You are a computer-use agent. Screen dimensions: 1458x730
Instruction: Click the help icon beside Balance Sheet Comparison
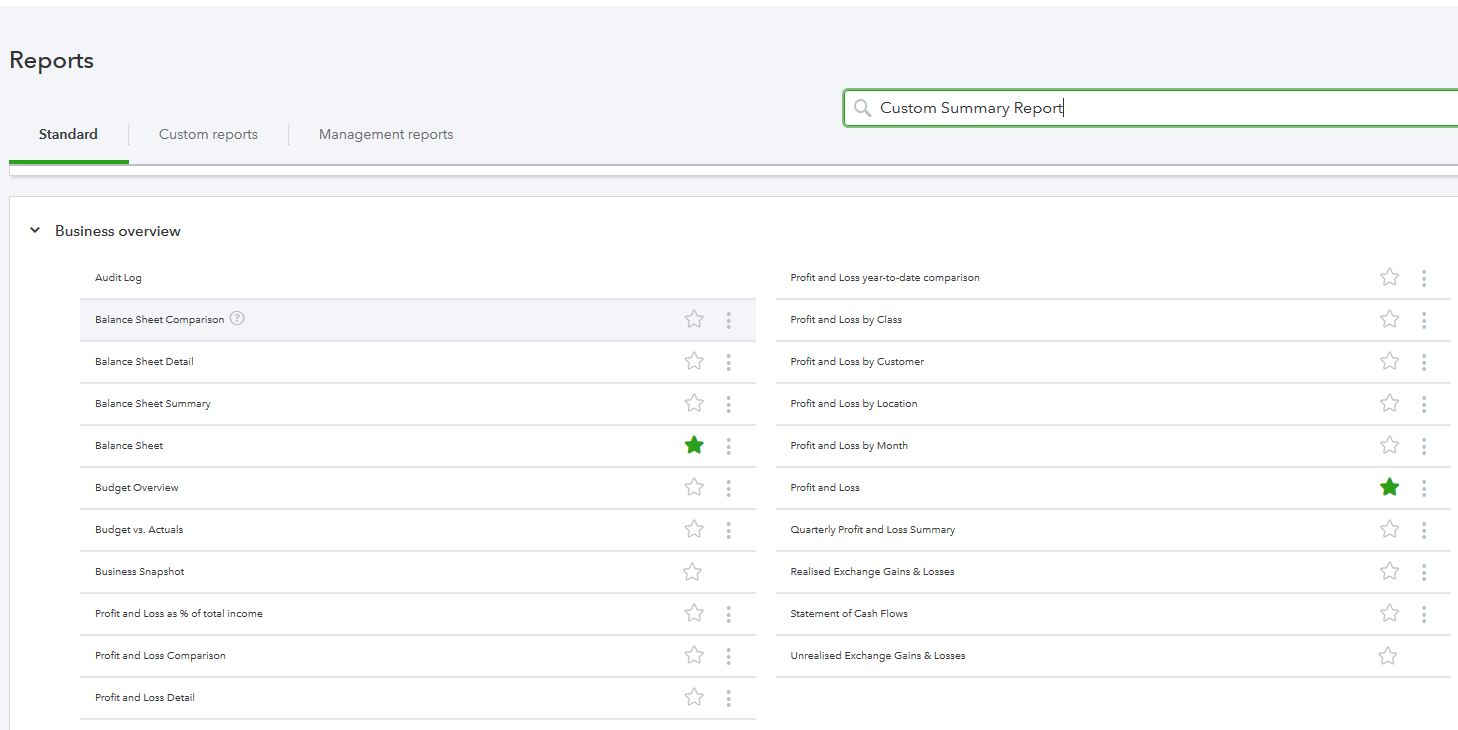pyautogui.click(x=237, y=318)
